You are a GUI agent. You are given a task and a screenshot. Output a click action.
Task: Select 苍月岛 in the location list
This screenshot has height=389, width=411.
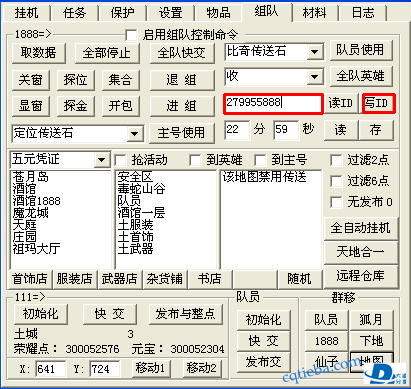pyautogui.click(x=31, y=177)
